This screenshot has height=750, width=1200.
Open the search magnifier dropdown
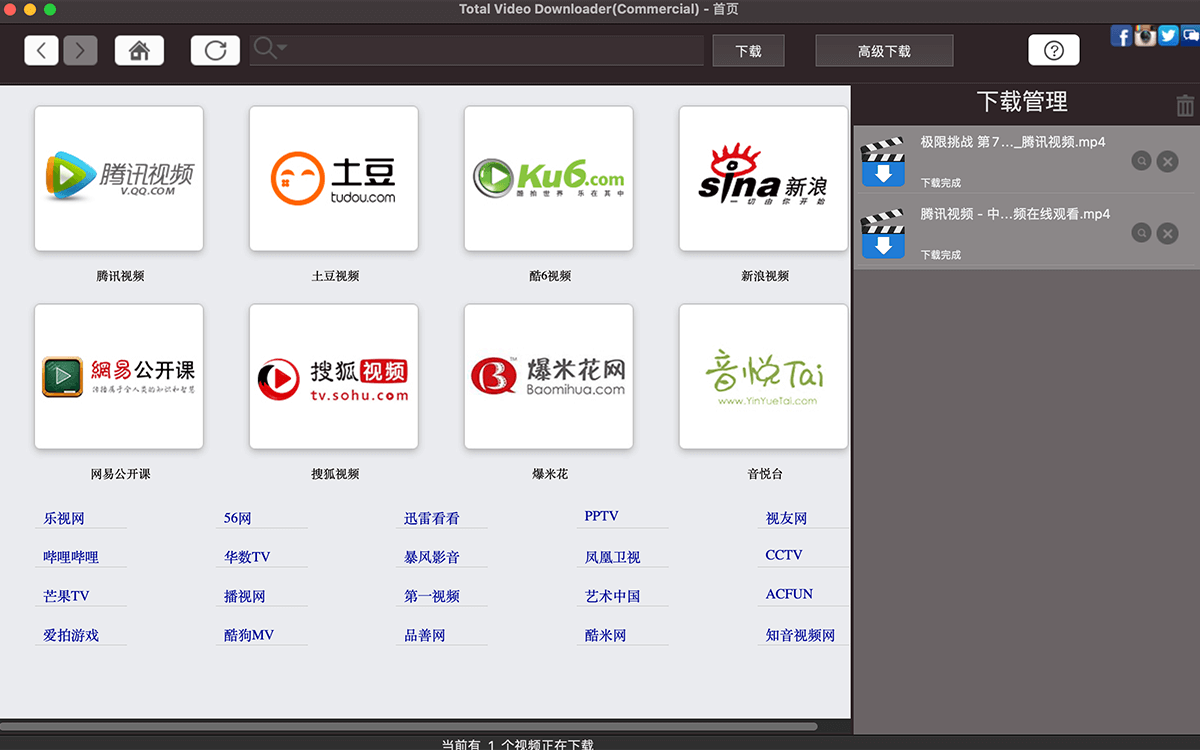270,48
